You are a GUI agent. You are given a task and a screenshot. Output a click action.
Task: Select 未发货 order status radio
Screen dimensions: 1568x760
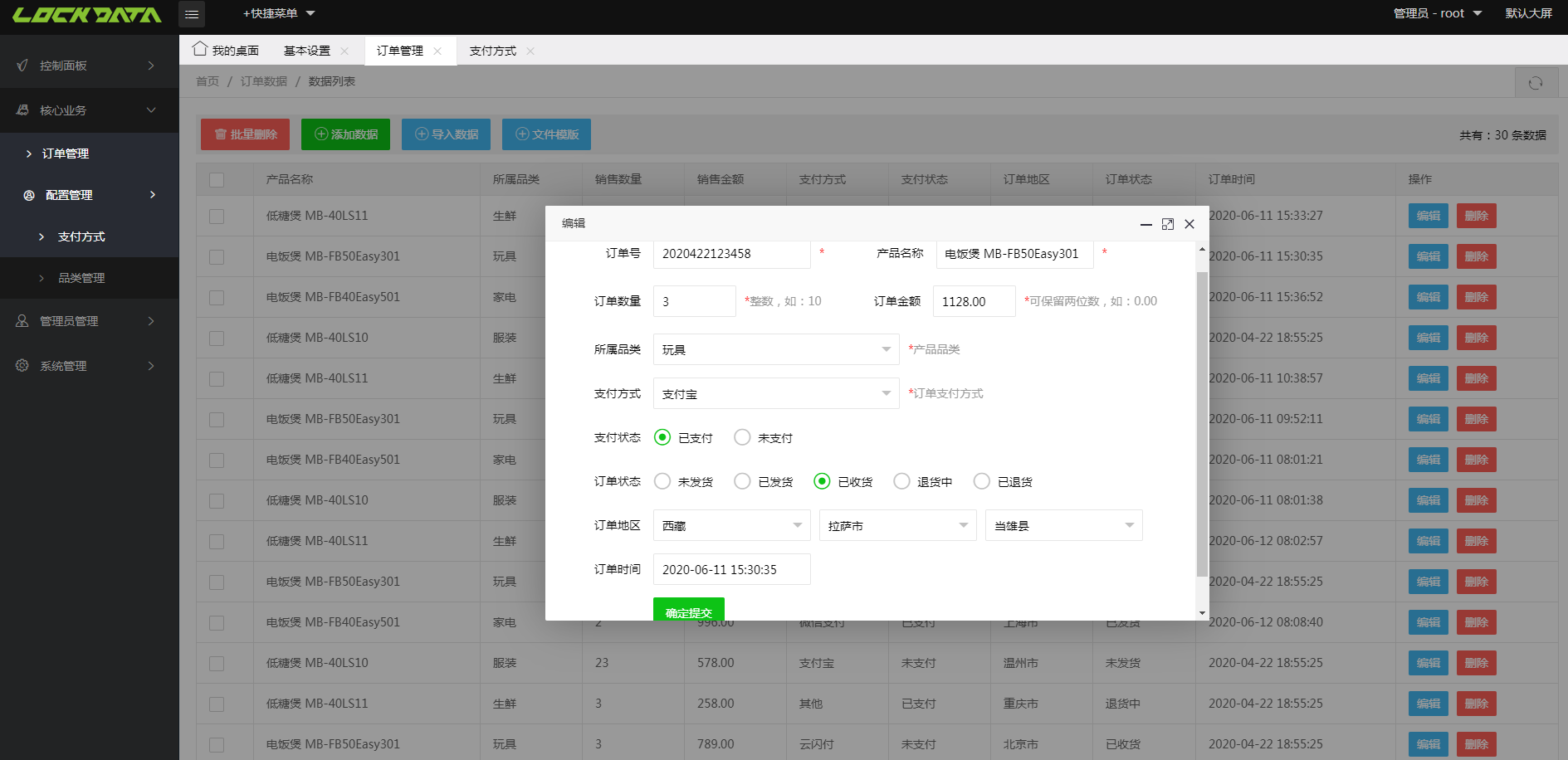[x=662, y=481]
